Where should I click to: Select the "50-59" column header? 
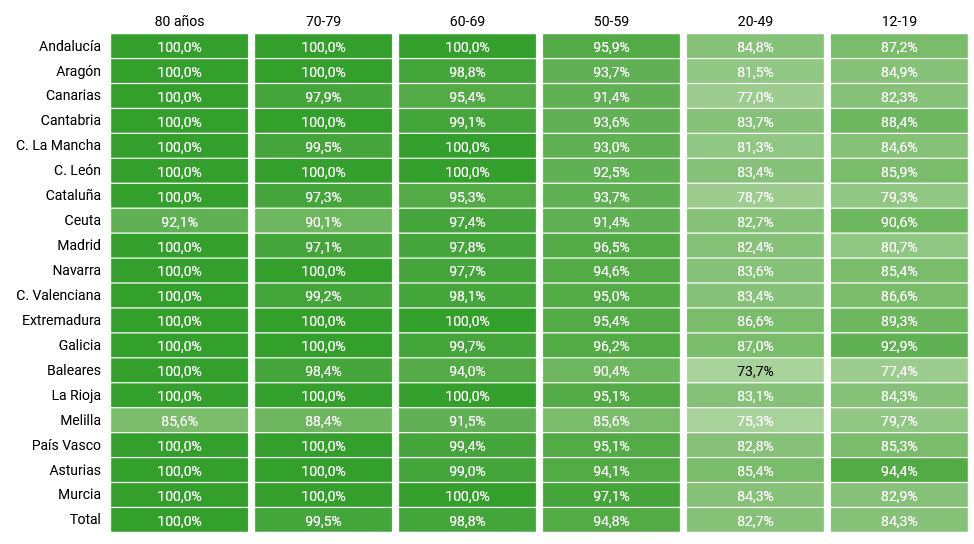(x=611, y=21)
